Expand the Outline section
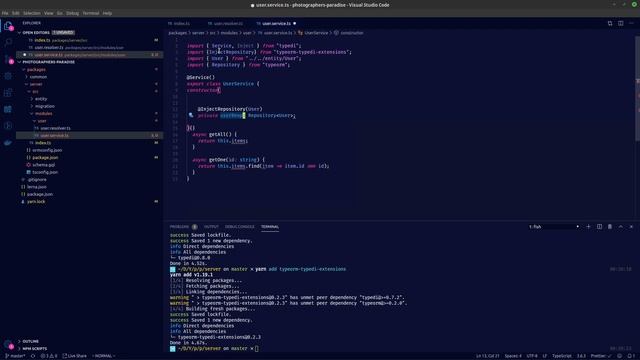Screen dimensions: 640x360 (x=31, y=341)
